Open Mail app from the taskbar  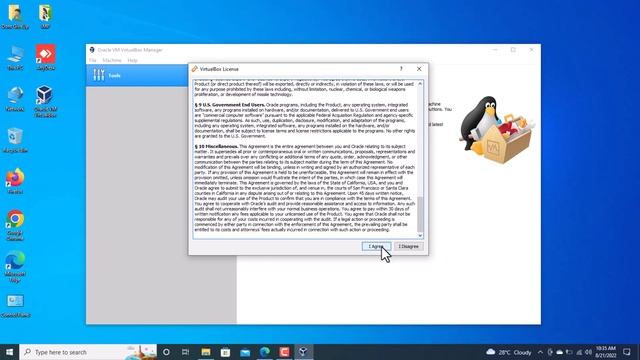pos(245,352)
